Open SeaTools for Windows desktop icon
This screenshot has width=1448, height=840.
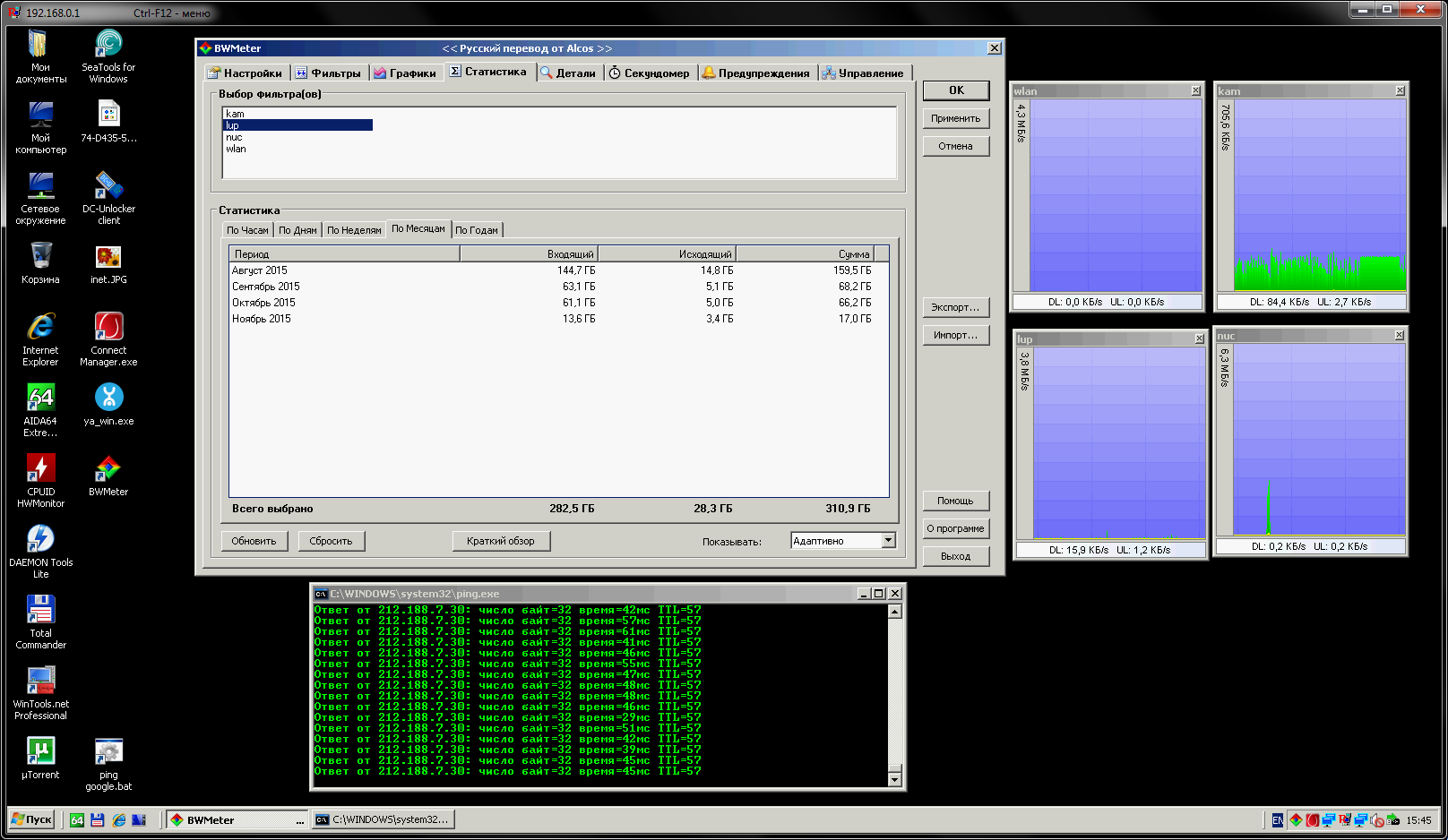pos(108,56)
